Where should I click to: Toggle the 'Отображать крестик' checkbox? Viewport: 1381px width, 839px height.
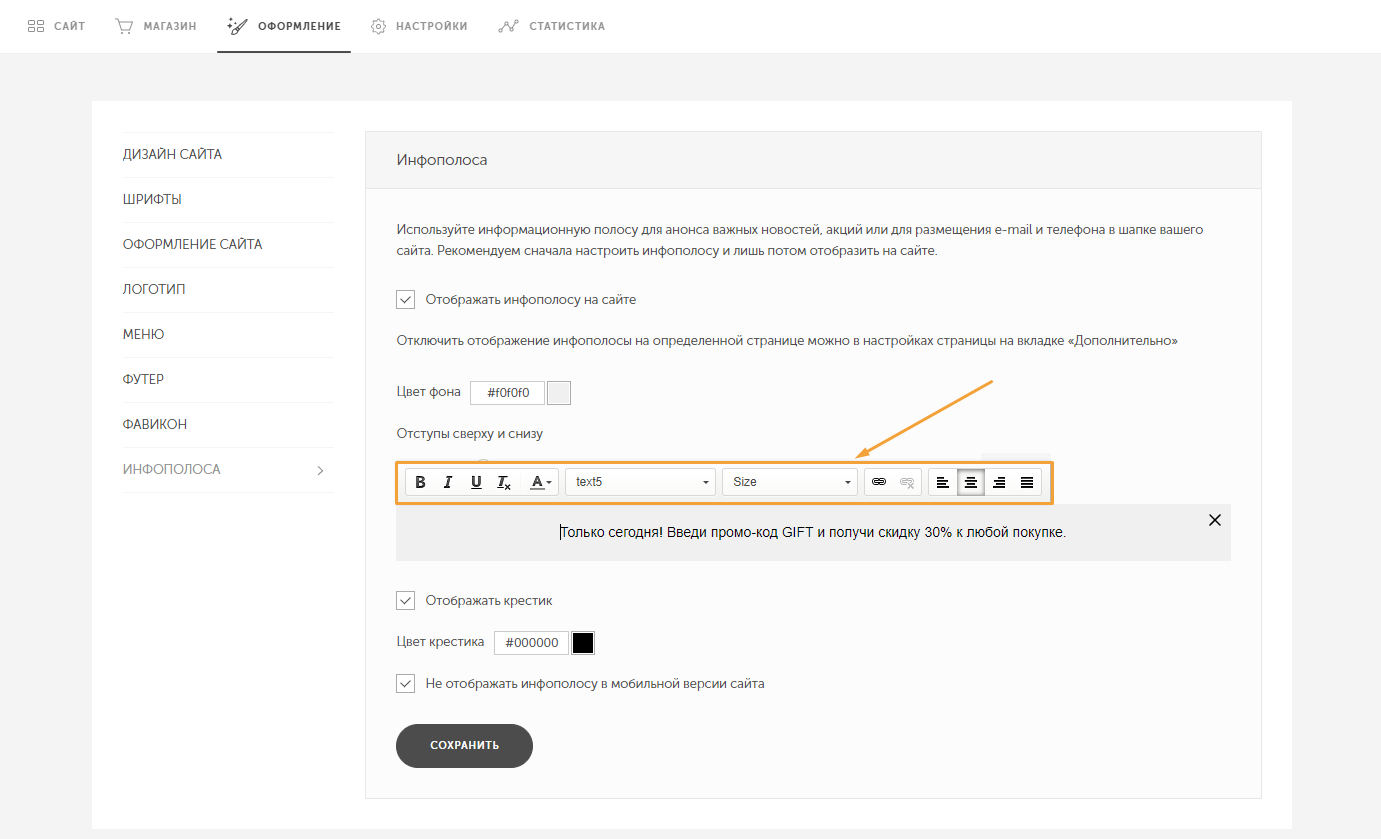pyautogui.click(x=405, y=600)
